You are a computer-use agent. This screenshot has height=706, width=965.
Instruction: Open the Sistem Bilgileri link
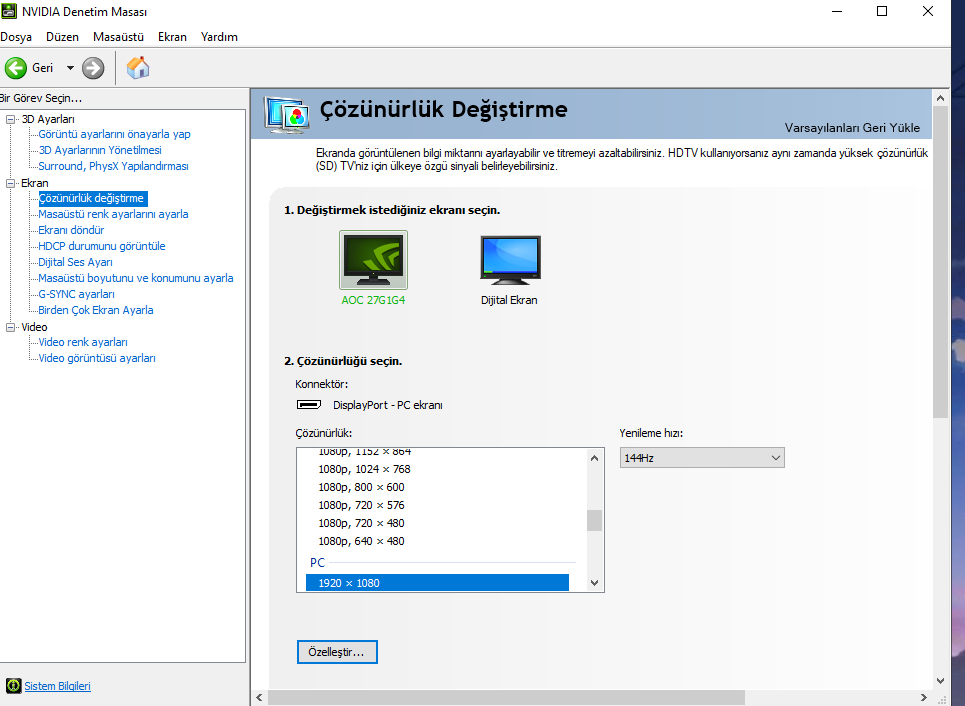[57, 686]
